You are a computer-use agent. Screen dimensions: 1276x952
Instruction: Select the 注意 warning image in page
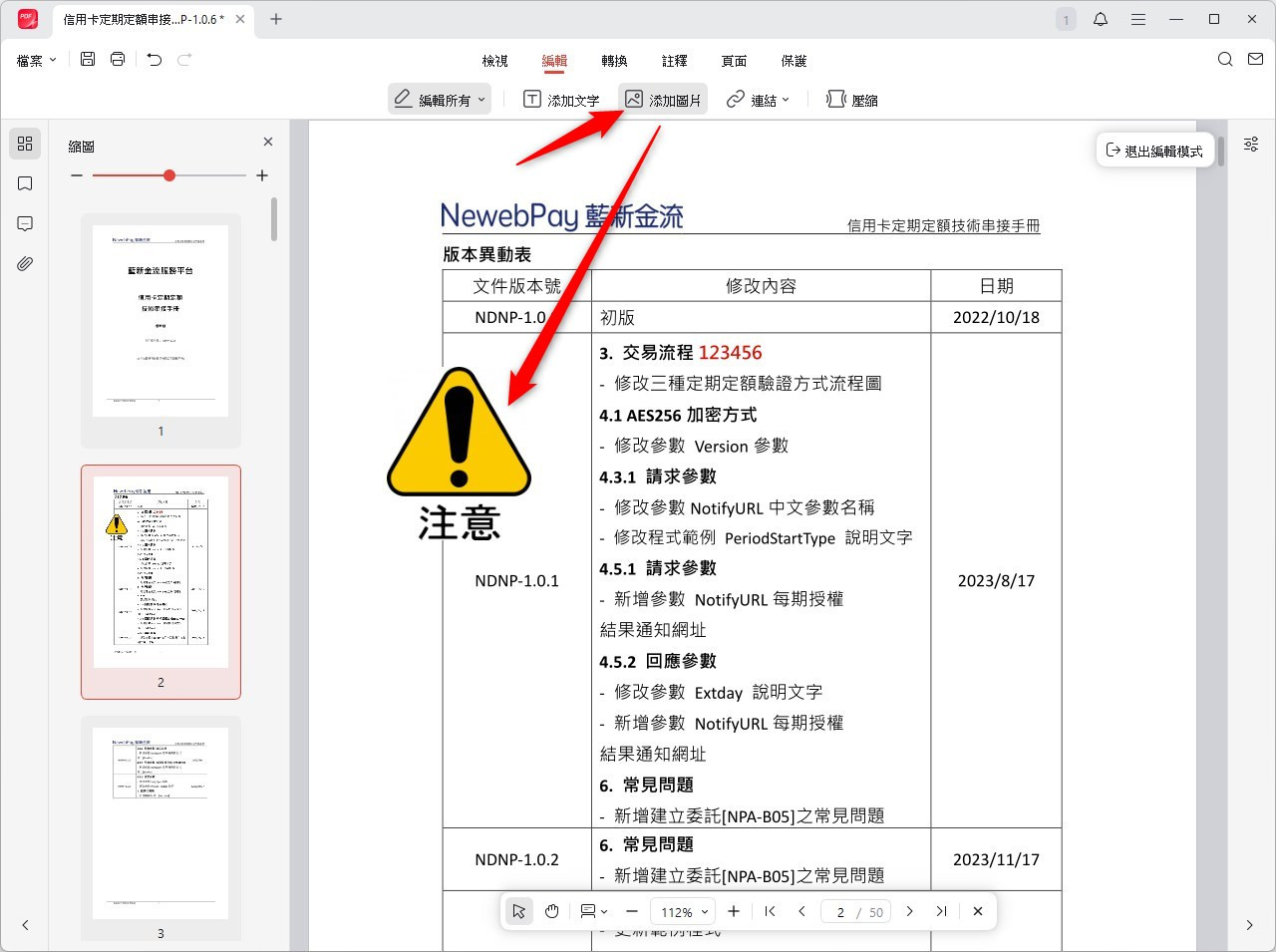[459, 454]
